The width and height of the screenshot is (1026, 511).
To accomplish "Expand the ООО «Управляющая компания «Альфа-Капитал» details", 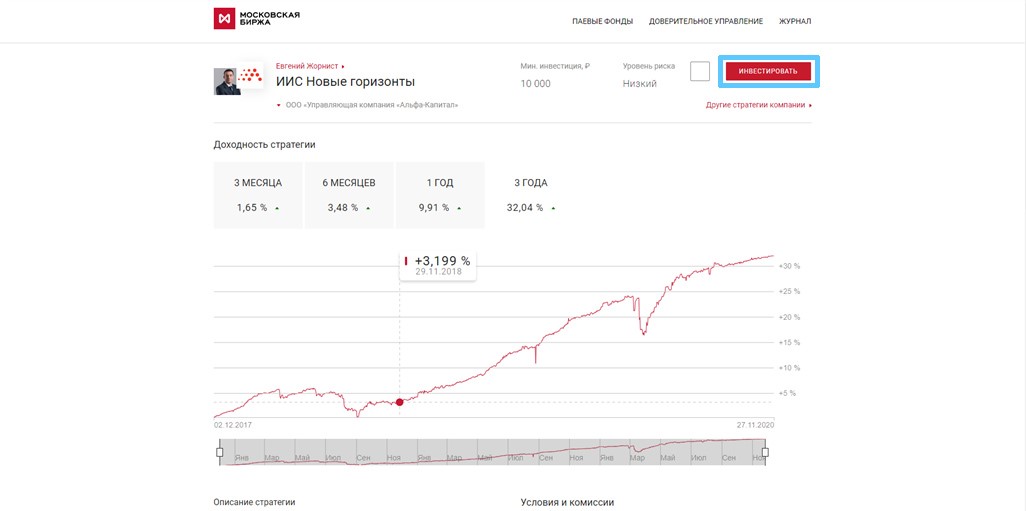I will click(368, 105).
